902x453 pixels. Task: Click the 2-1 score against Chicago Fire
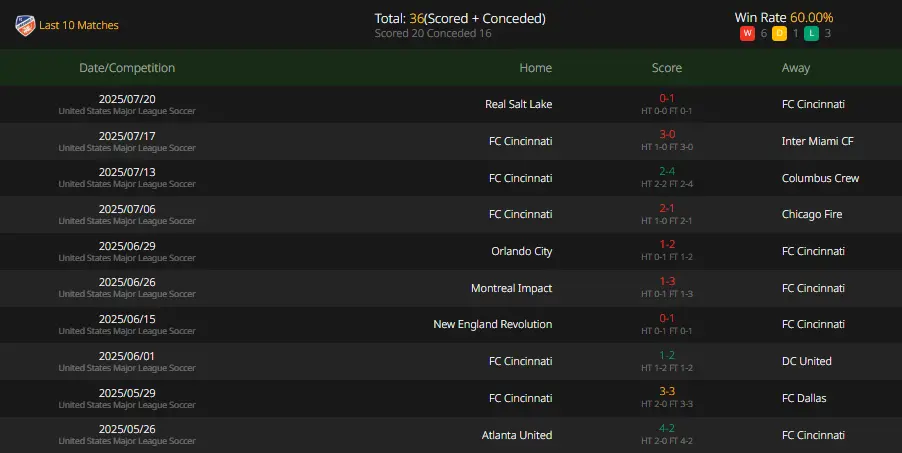click(667, 208)
